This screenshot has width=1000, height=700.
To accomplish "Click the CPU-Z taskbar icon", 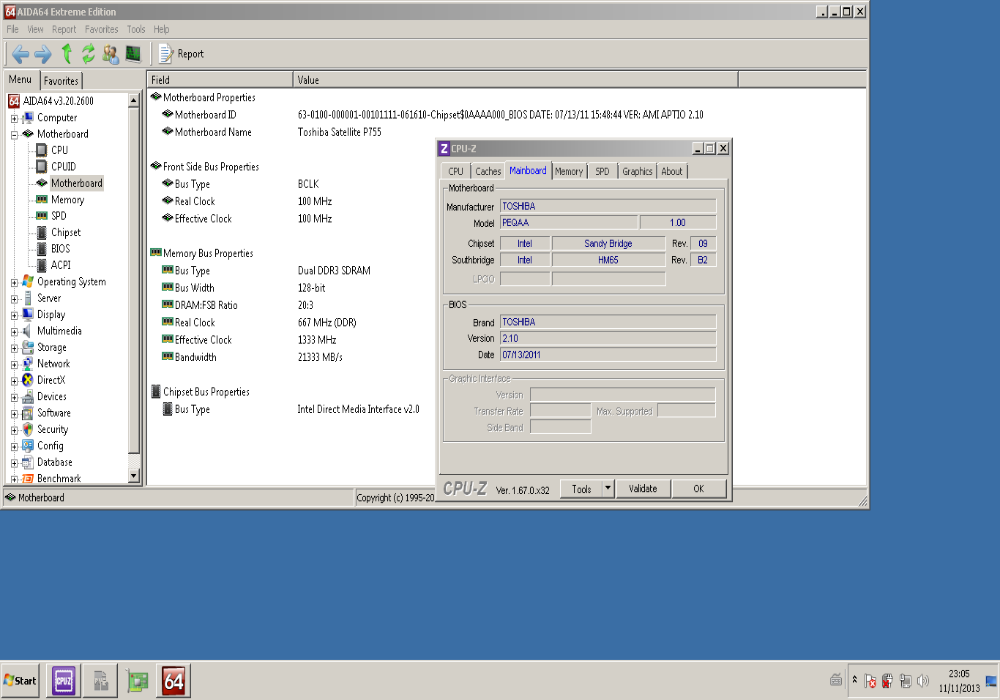I will coord(64,681).
